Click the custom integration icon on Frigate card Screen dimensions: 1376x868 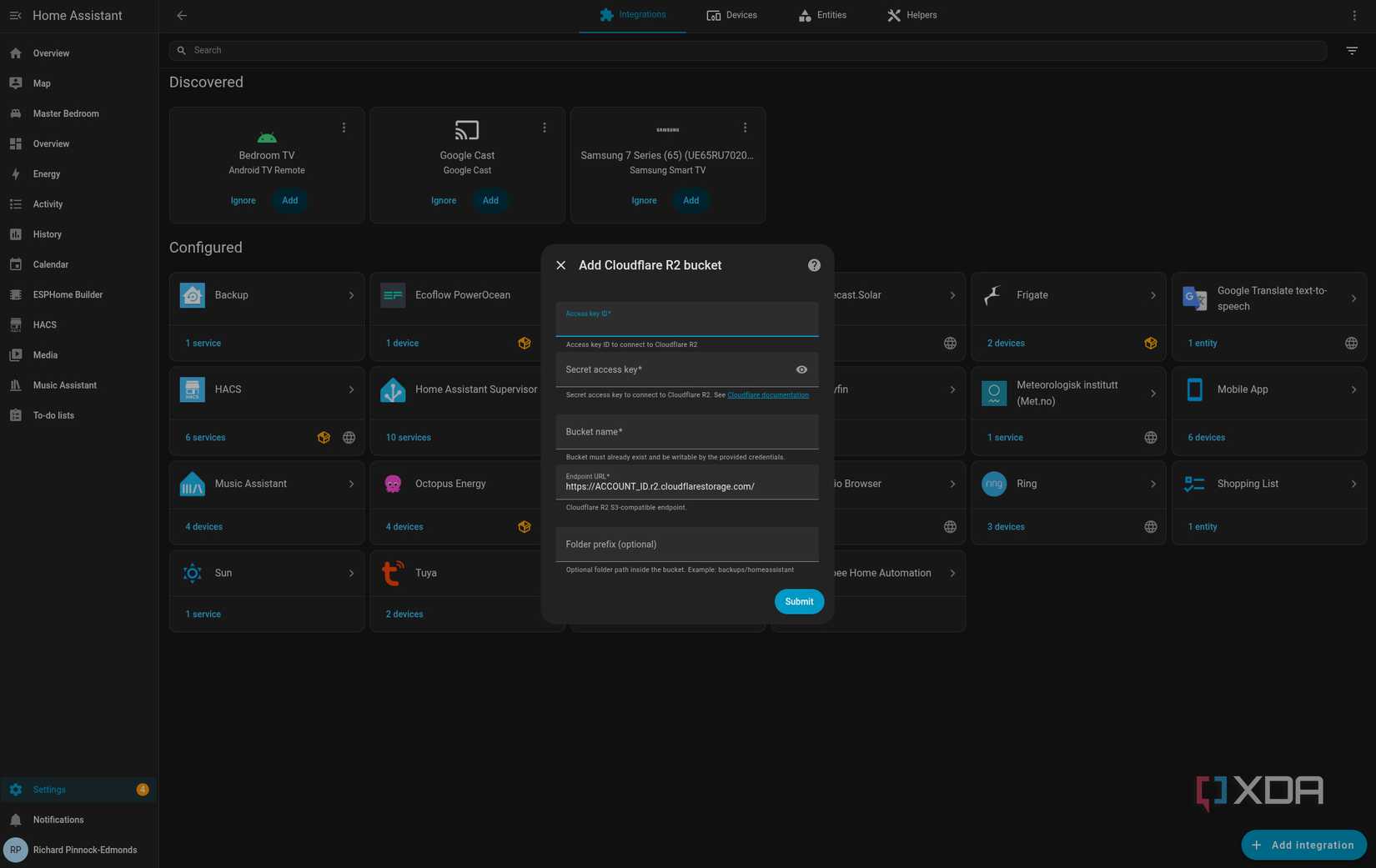click(x=1151, y=344)
